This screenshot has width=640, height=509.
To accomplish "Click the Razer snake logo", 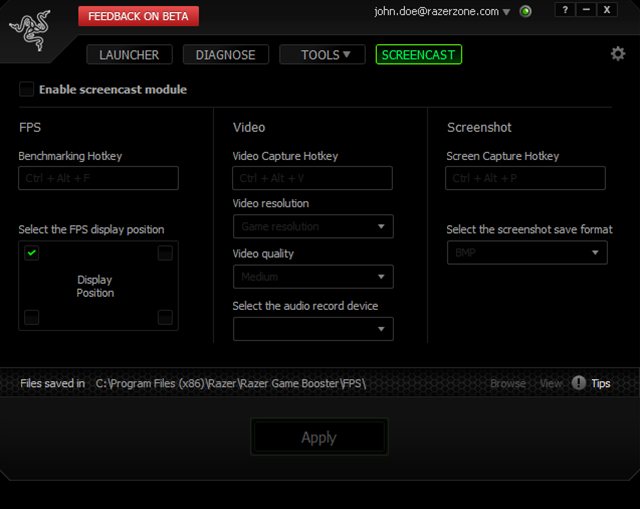I will pos(29,31).
